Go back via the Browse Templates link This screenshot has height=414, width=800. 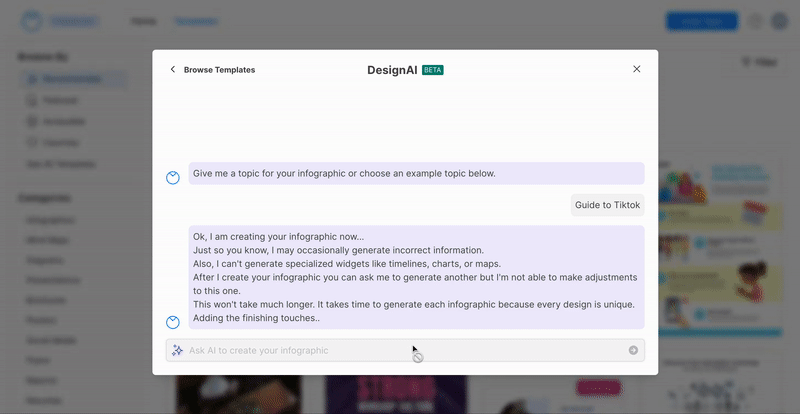(219, 70)
